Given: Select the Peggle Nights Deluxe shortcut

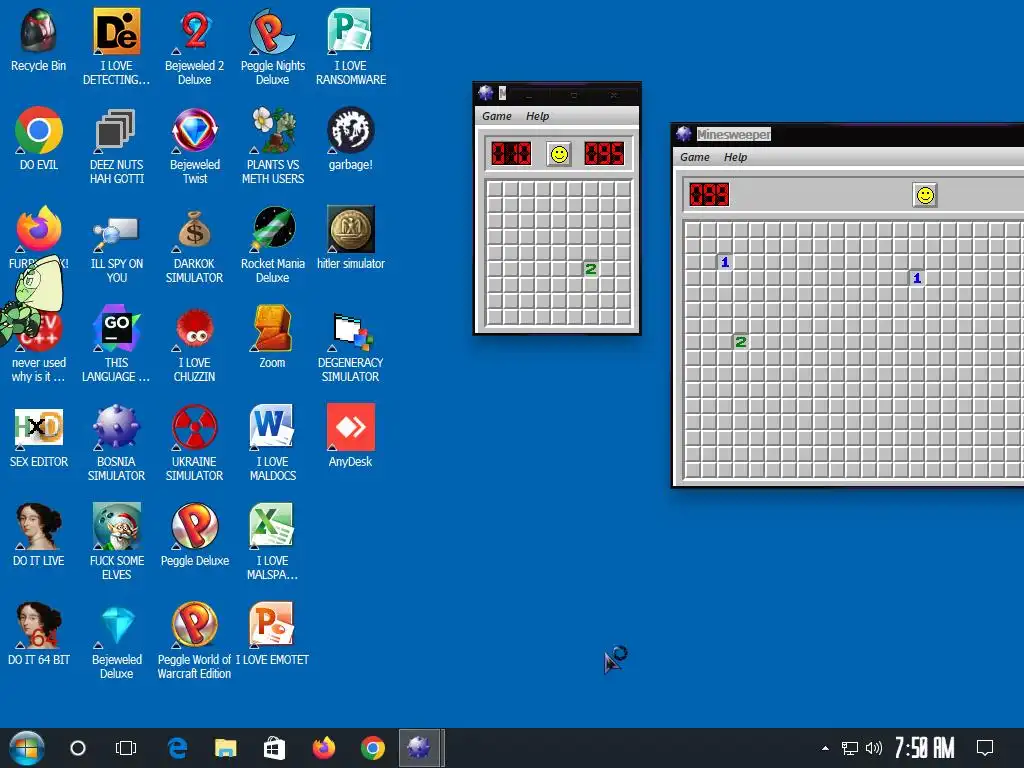Looking at the screenshot, I should [x=272, y=31].
